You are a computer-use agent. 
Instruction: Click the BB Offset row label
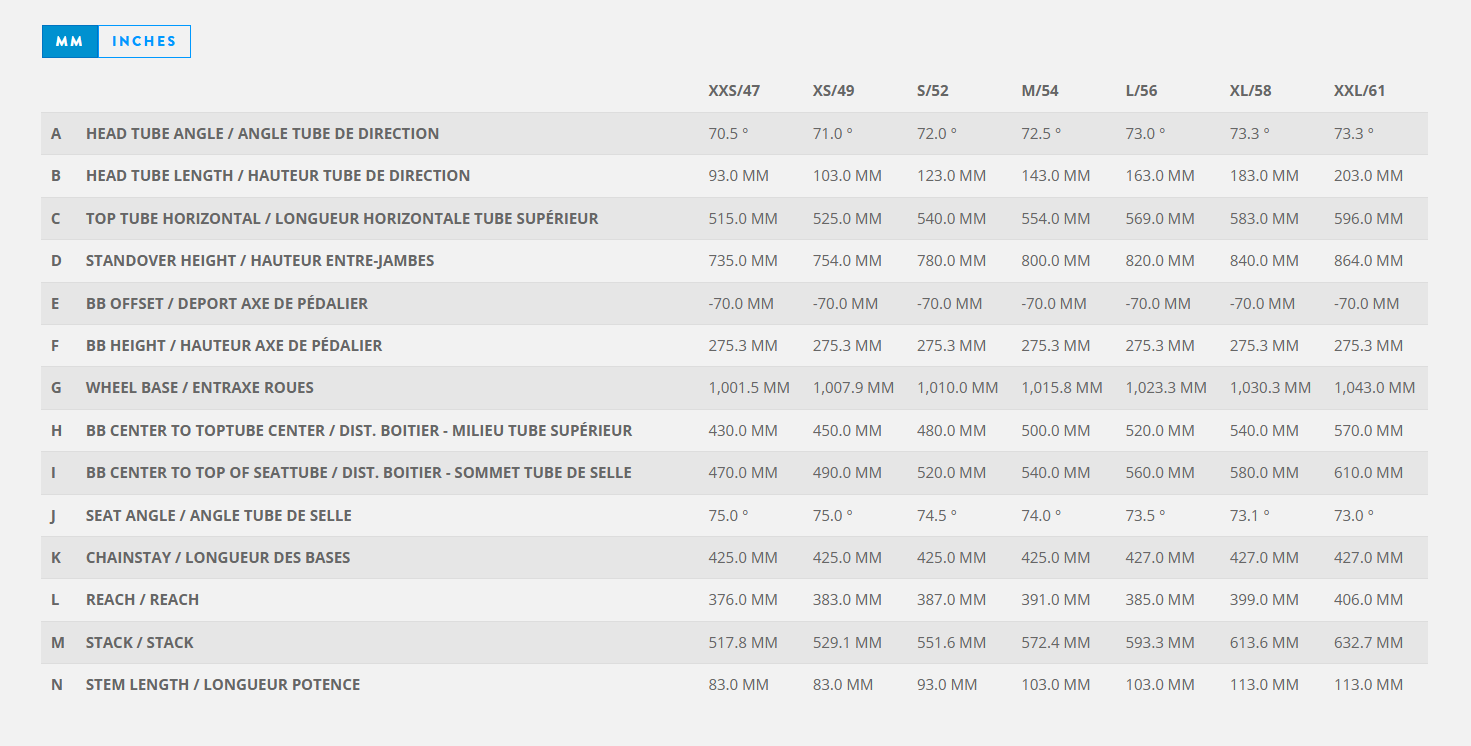pyautogui.click(x=226, y=304)
